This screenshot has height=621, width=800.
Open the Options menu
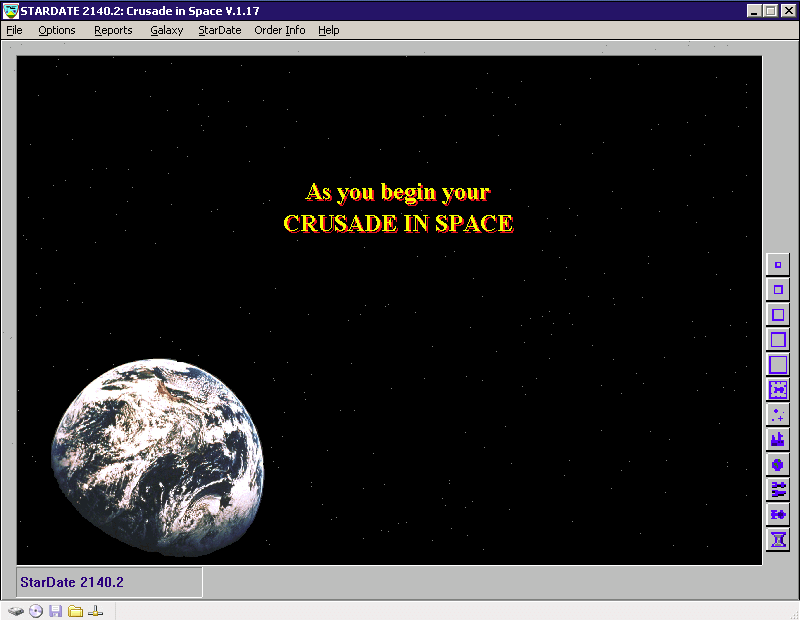[x=57, y=30]
